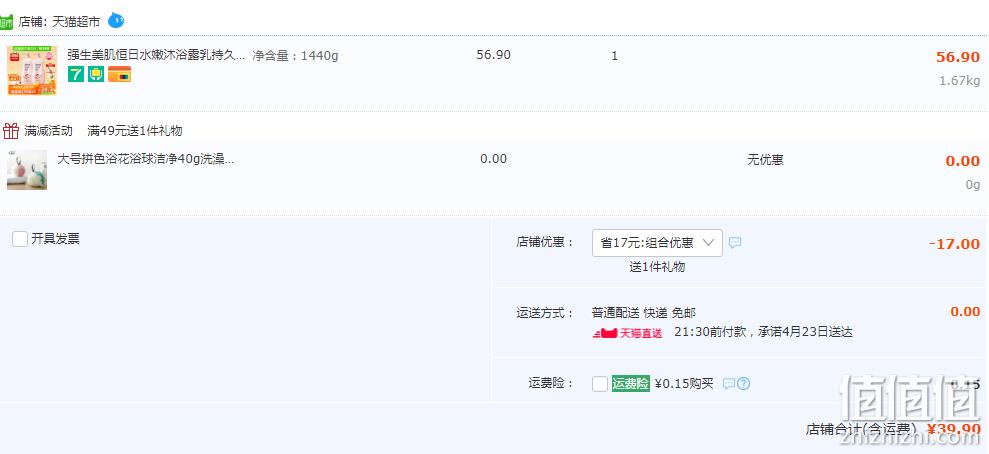Enable the 运费险 shipping insurance checkbox
Viewport: 989px width, 454px height.
point(600,384)
